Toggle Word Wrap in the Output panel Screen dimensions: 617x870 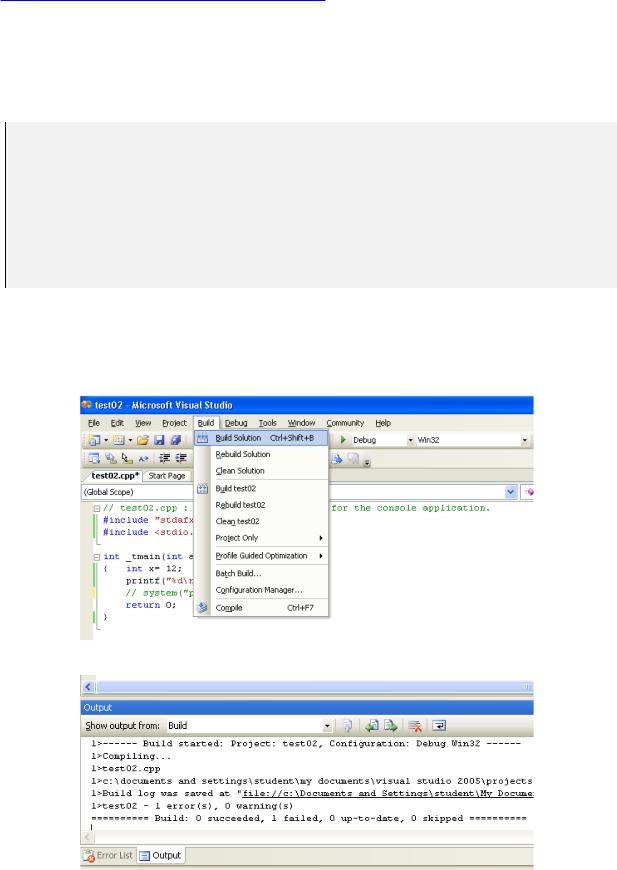point(439,725)
